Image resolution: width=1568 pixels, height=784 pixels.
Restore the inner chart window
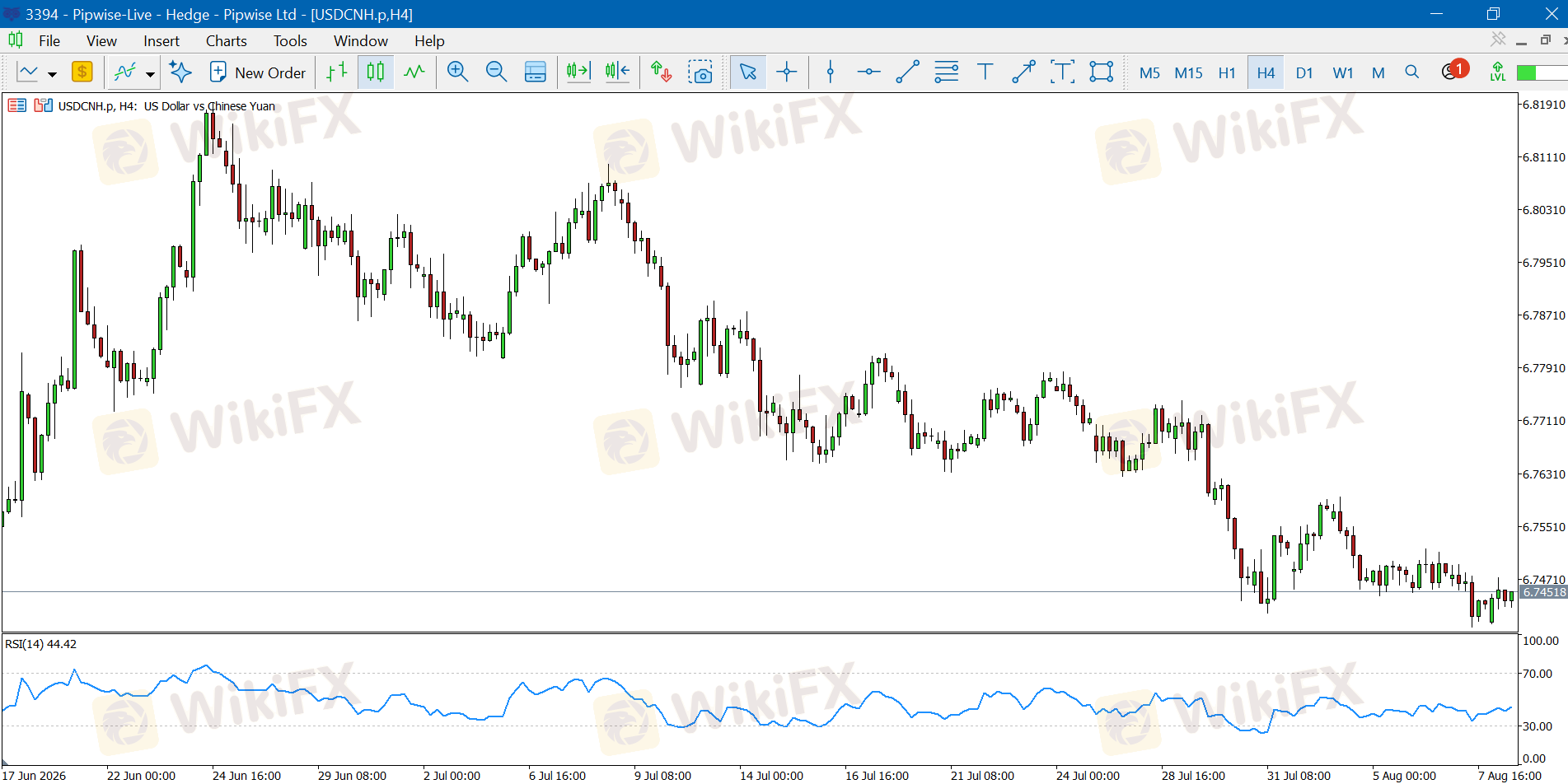tap(1546, 40)
